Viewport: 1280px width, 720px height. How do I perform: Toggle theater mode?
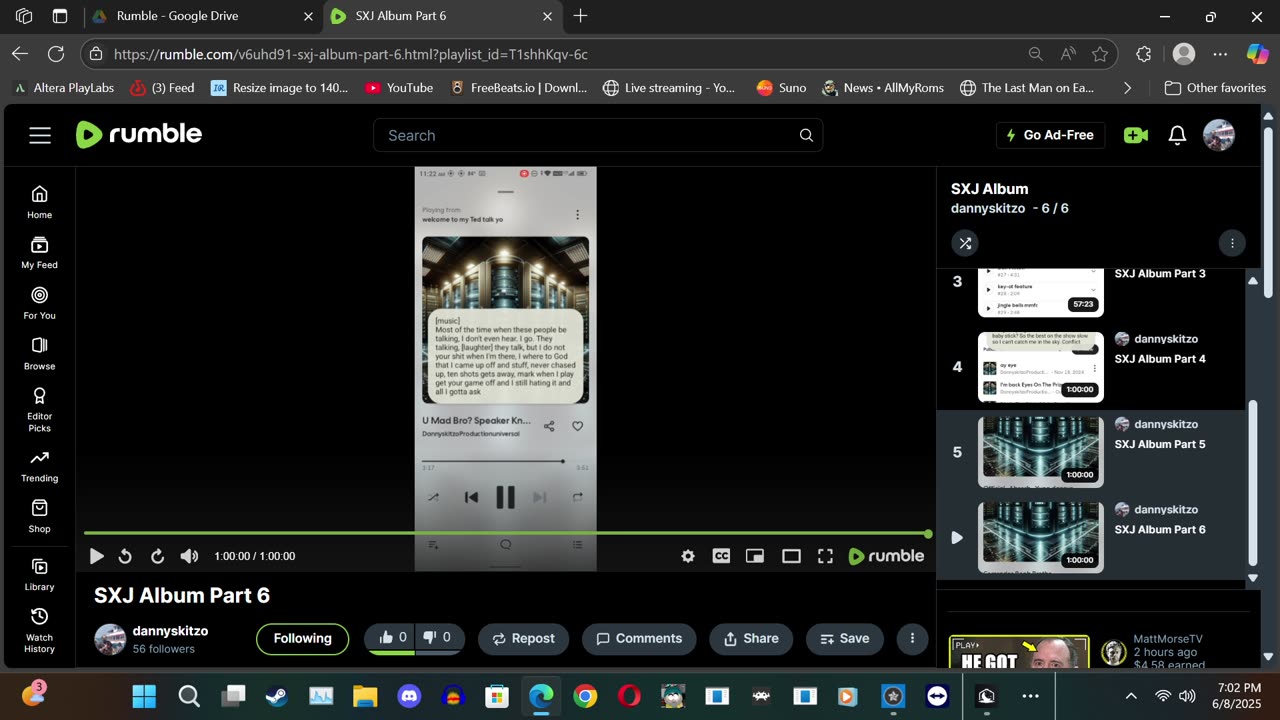pyautogui.click(x=791, y=556)
